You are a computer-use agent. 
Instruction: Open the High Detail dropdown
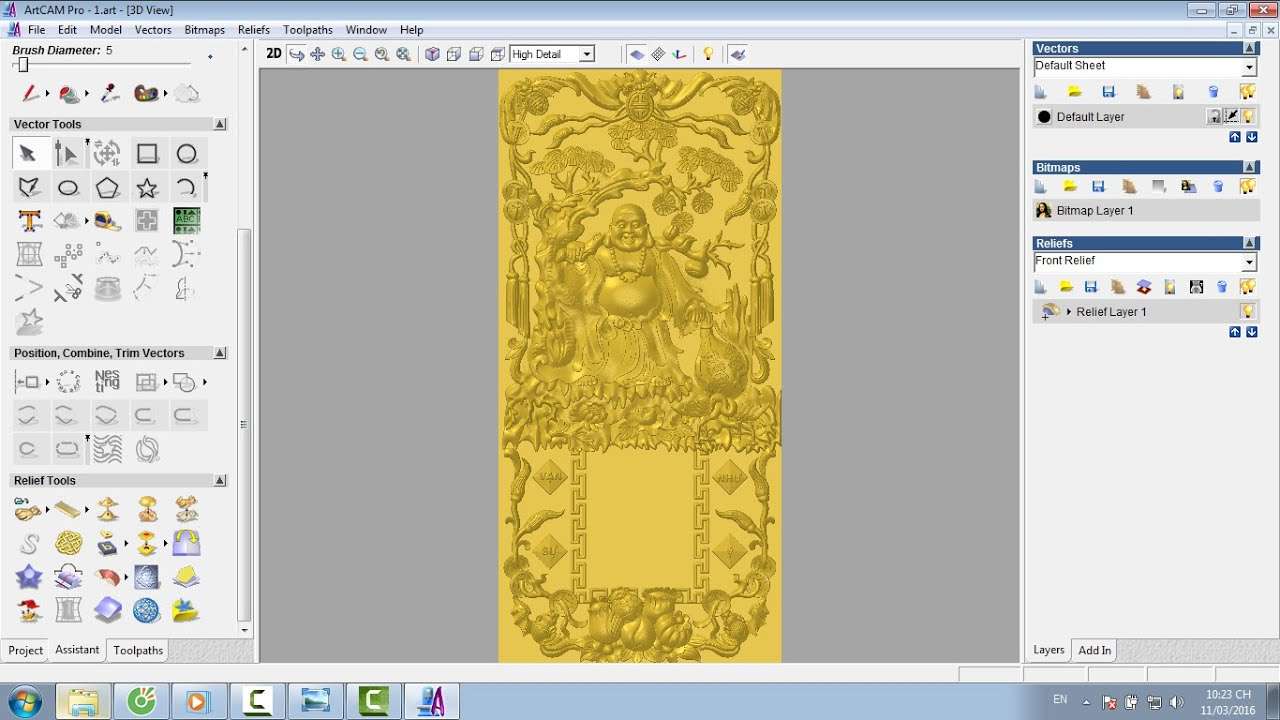point(587,54)
